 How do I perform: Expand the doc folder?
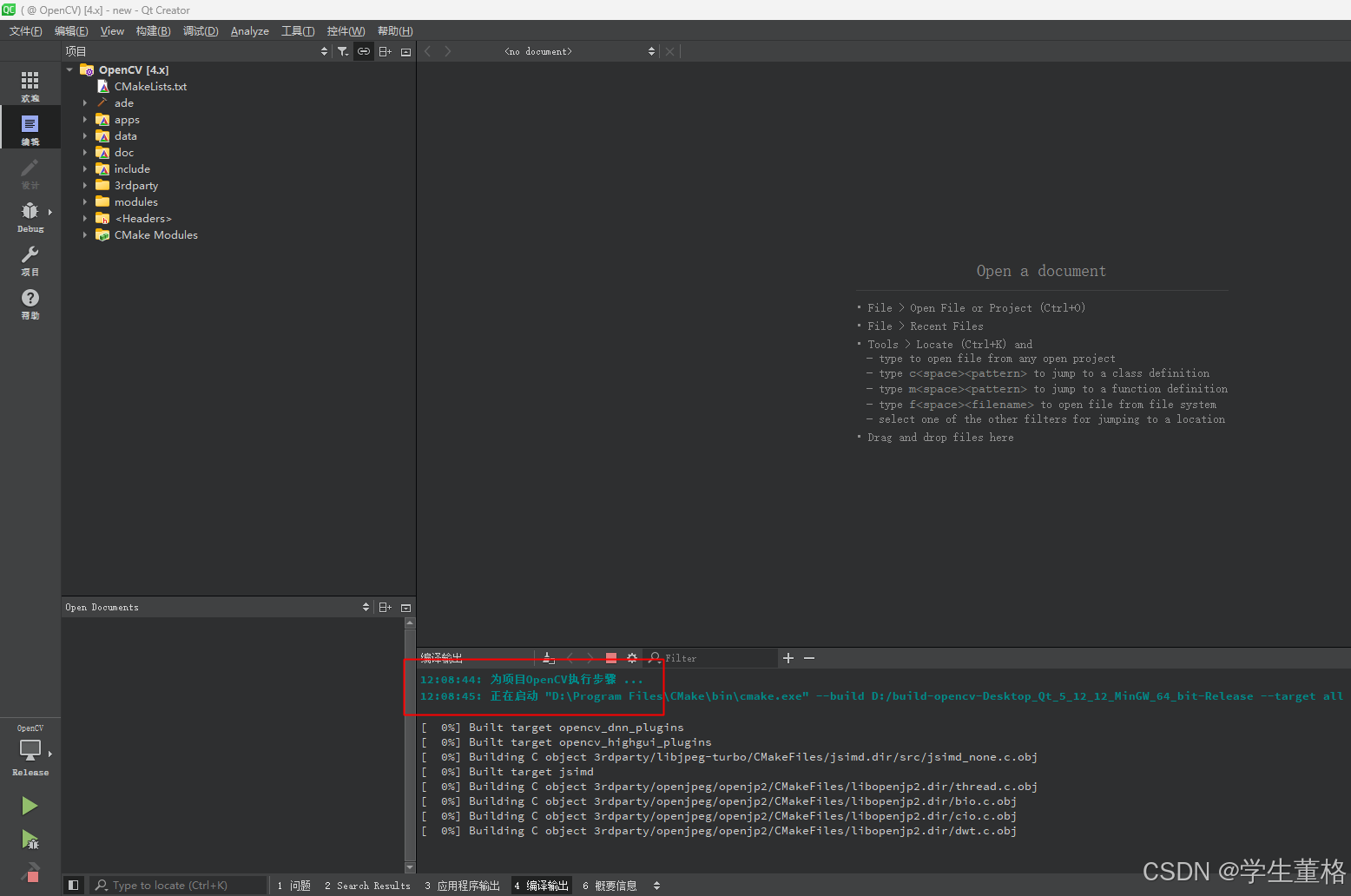85,152
